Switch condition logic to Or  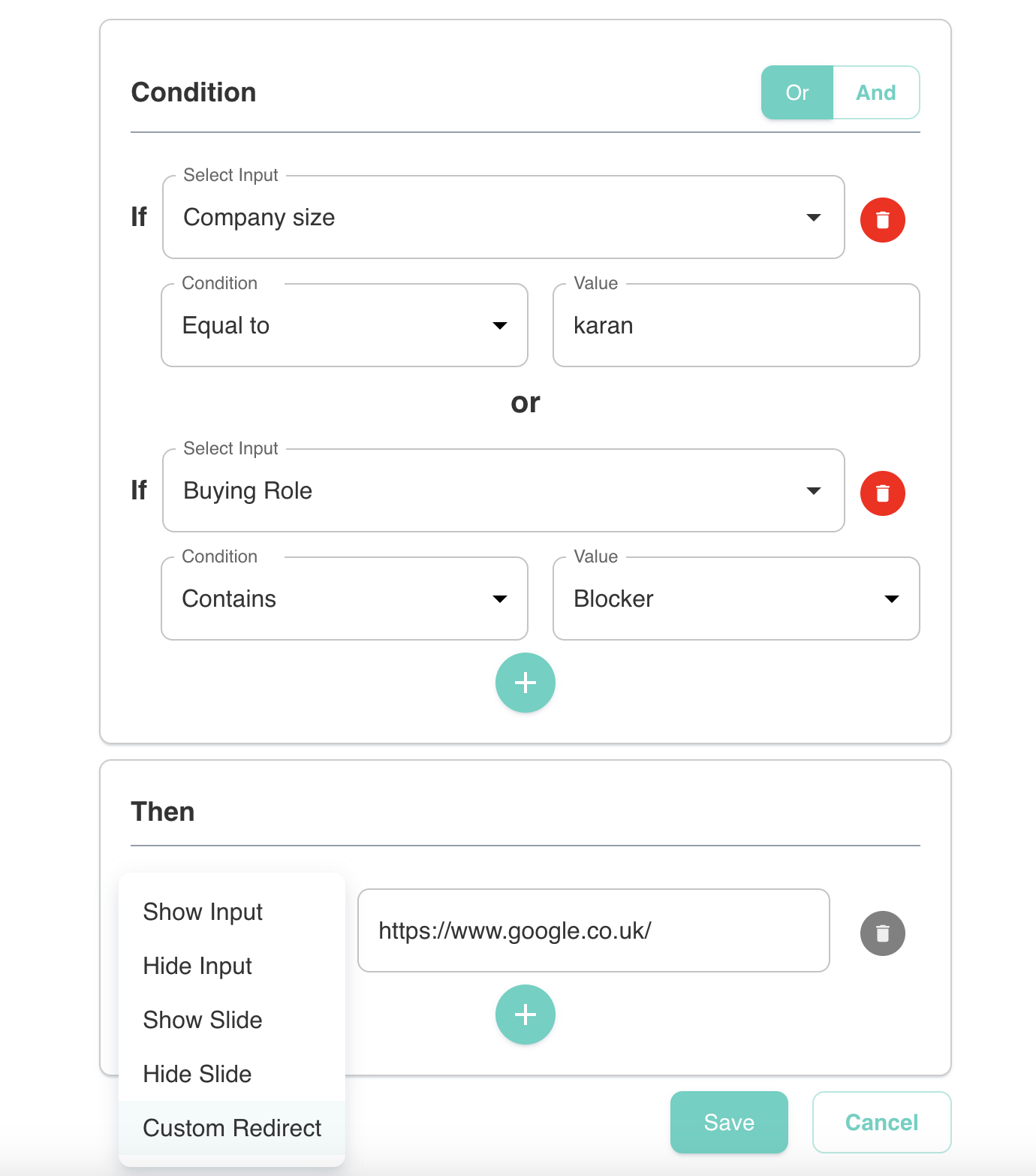797,92
